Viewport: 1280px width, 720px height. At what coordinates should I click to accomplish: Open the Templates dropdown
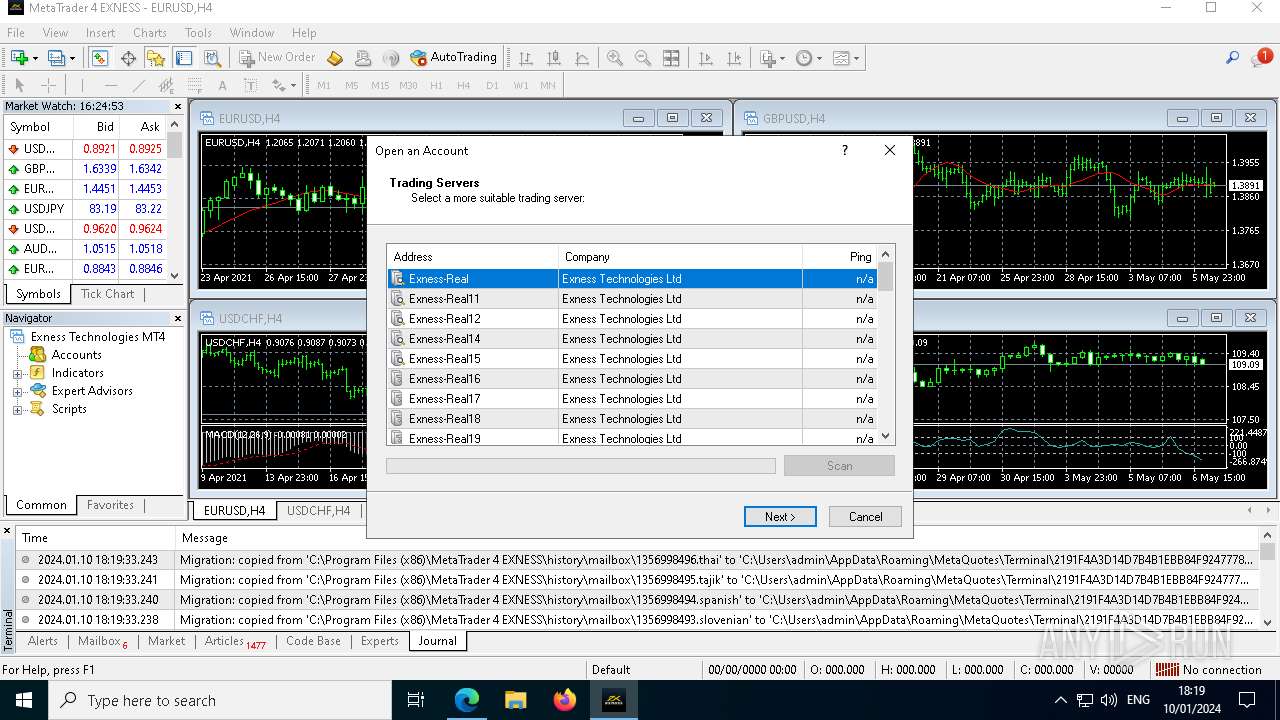(846, 58)
